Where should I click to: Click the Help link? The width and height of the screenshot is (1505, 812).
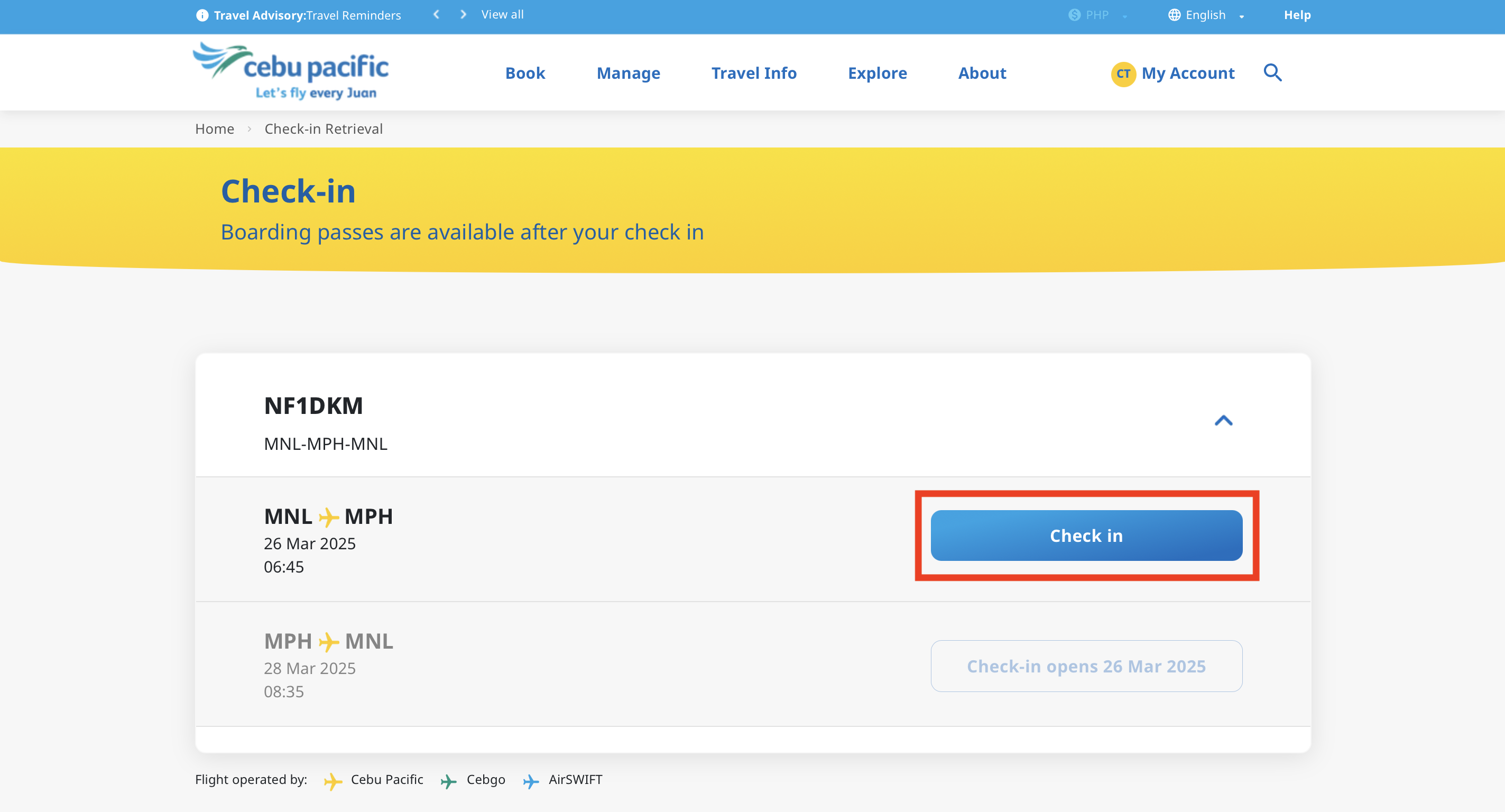point(1297,15)
